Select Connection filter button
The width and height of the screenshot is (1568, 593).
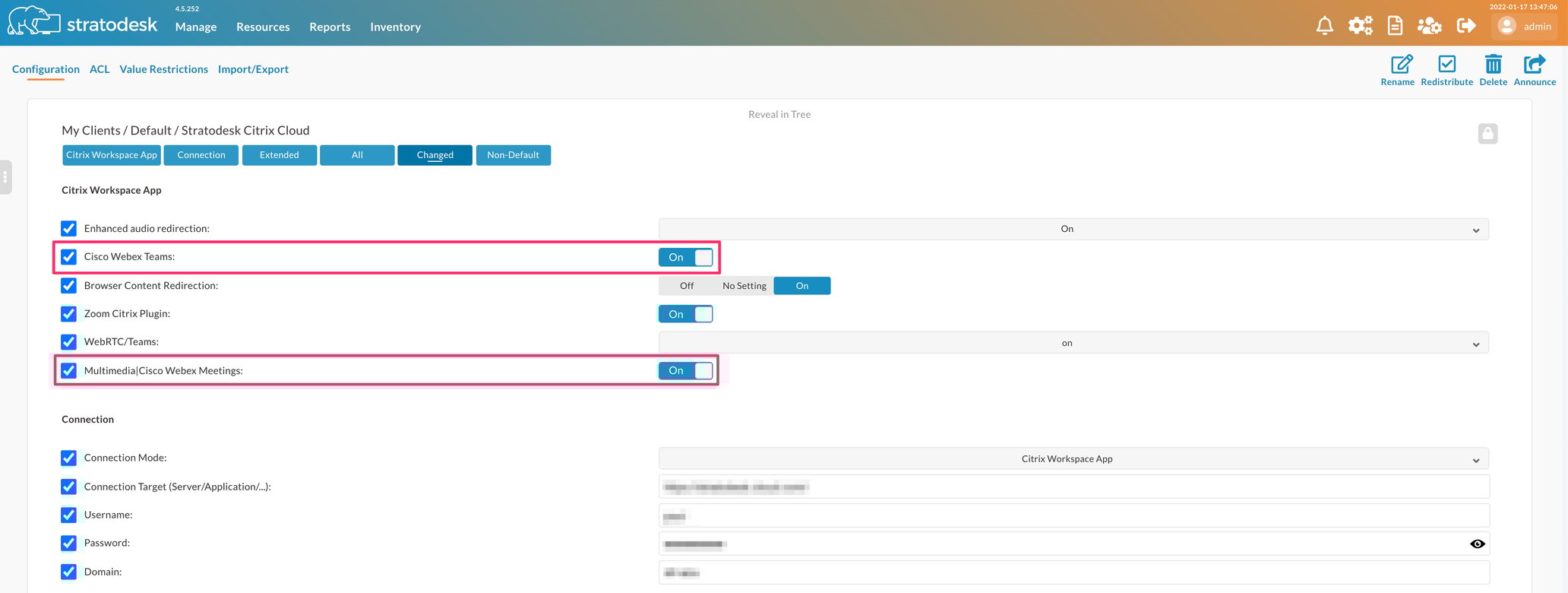(x=201, y=155)
